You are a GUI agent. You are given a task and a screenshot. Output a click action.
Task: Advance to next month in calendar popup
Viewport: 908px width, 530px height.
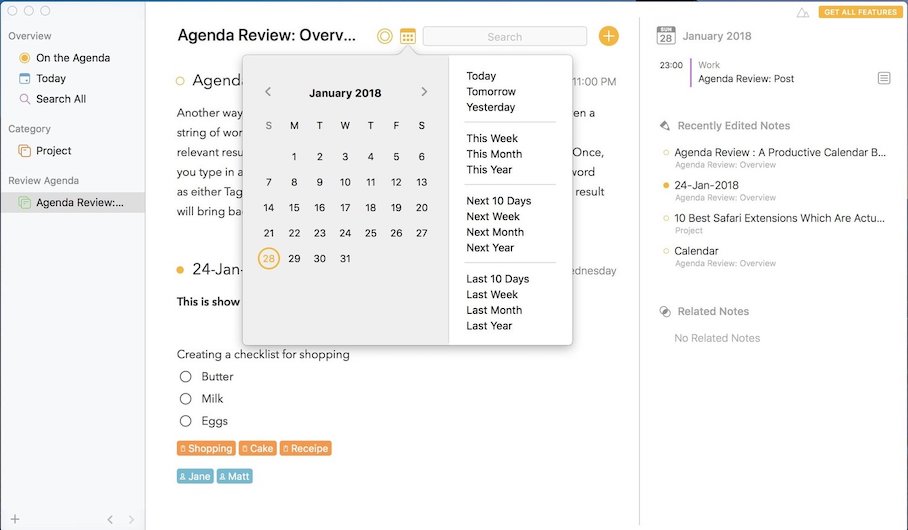(424, 92)
